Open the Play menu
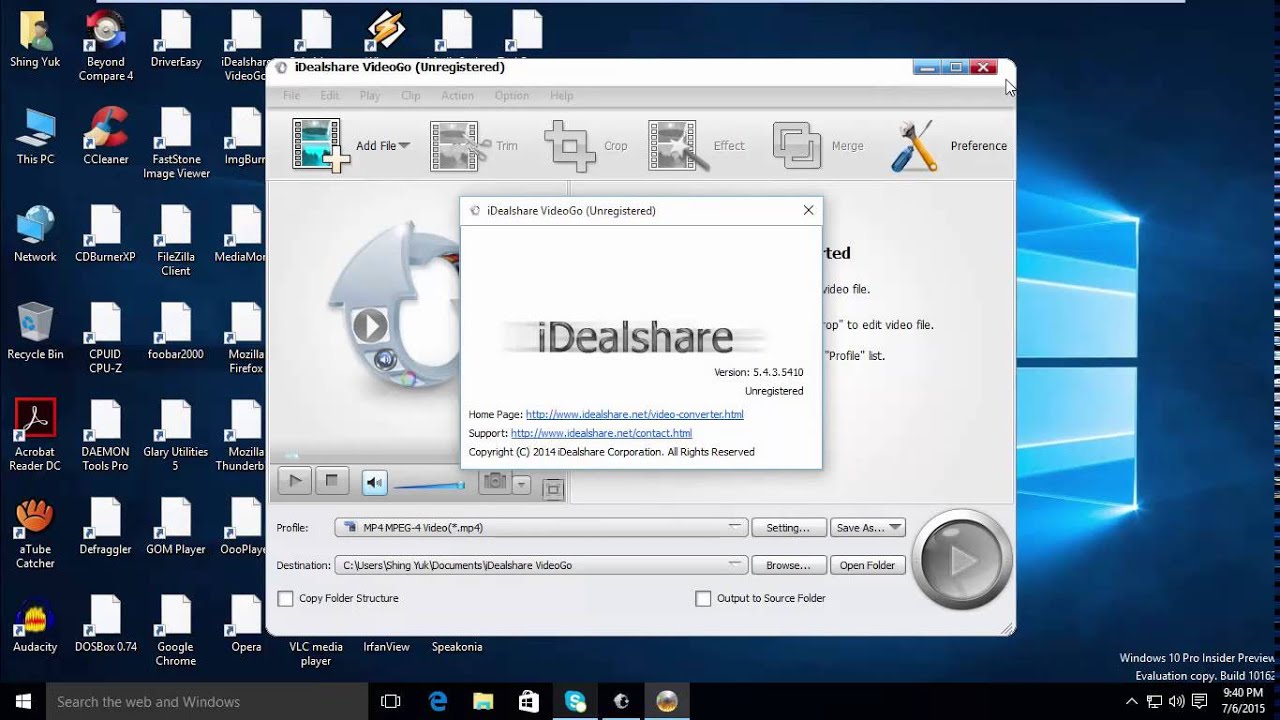Viewport: 1280px width, 720px height. [x=370, y=96]
